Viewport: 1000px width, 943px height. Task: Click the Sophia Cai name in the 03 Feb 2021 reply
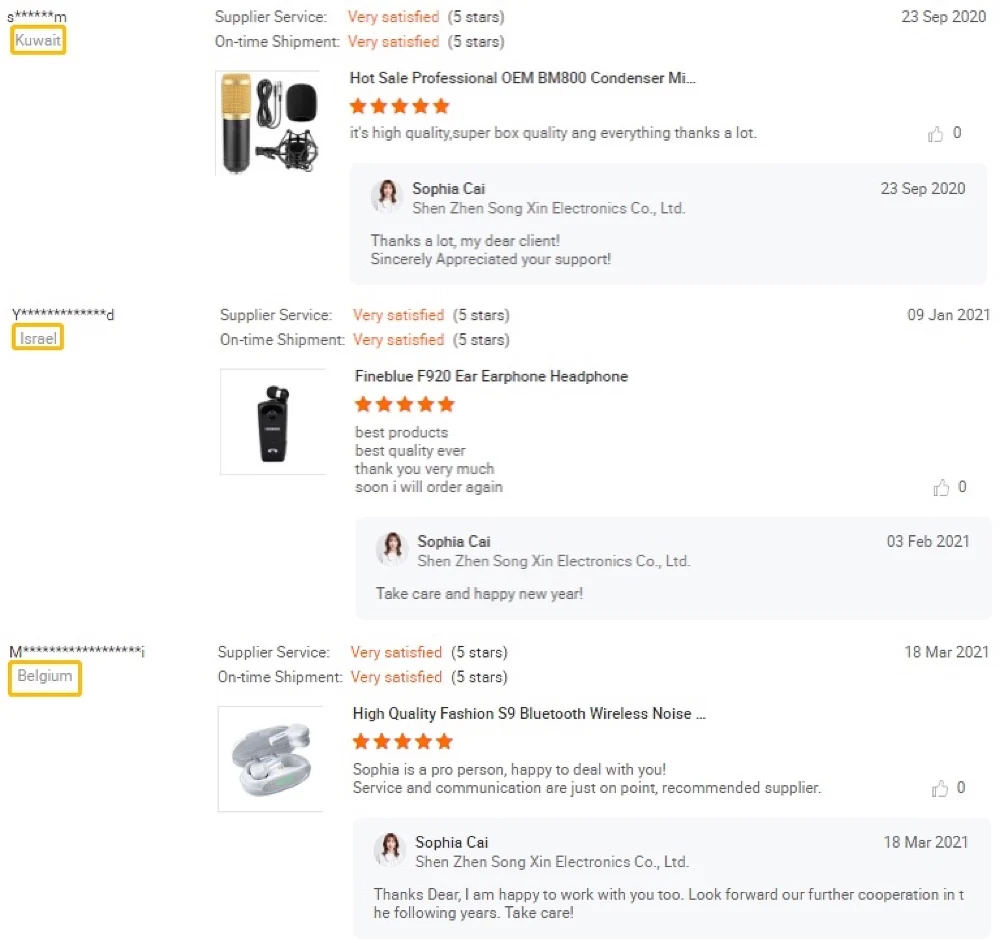(454, 542)
